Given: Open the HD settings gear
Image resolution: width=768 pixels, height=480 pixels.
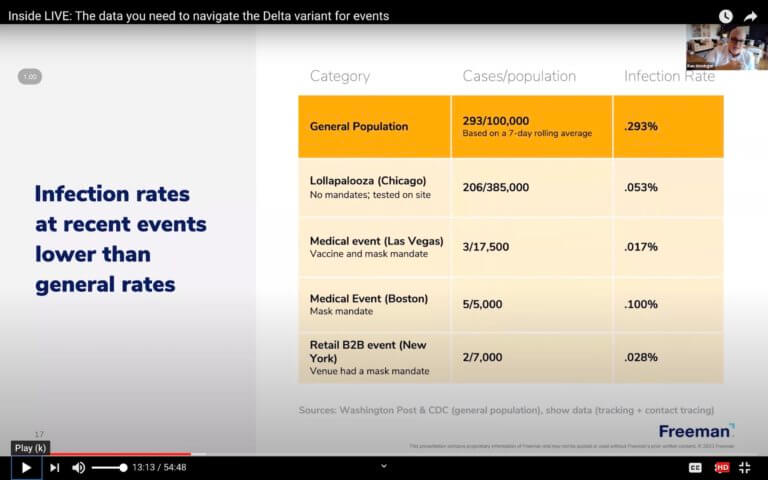Looking at the screenshot, I should [721, 468].
